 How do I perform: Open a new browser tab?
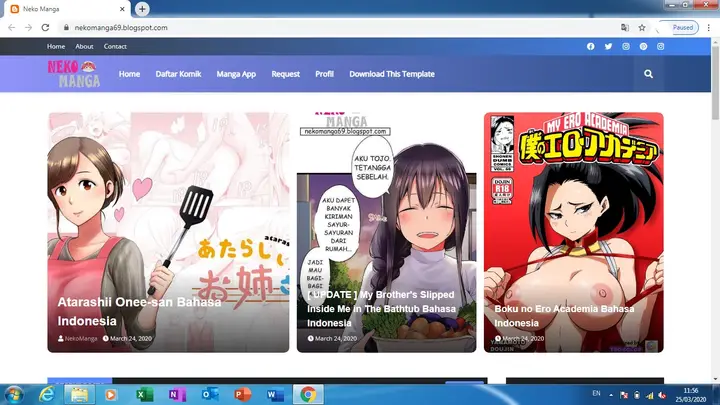coord(142,9)
